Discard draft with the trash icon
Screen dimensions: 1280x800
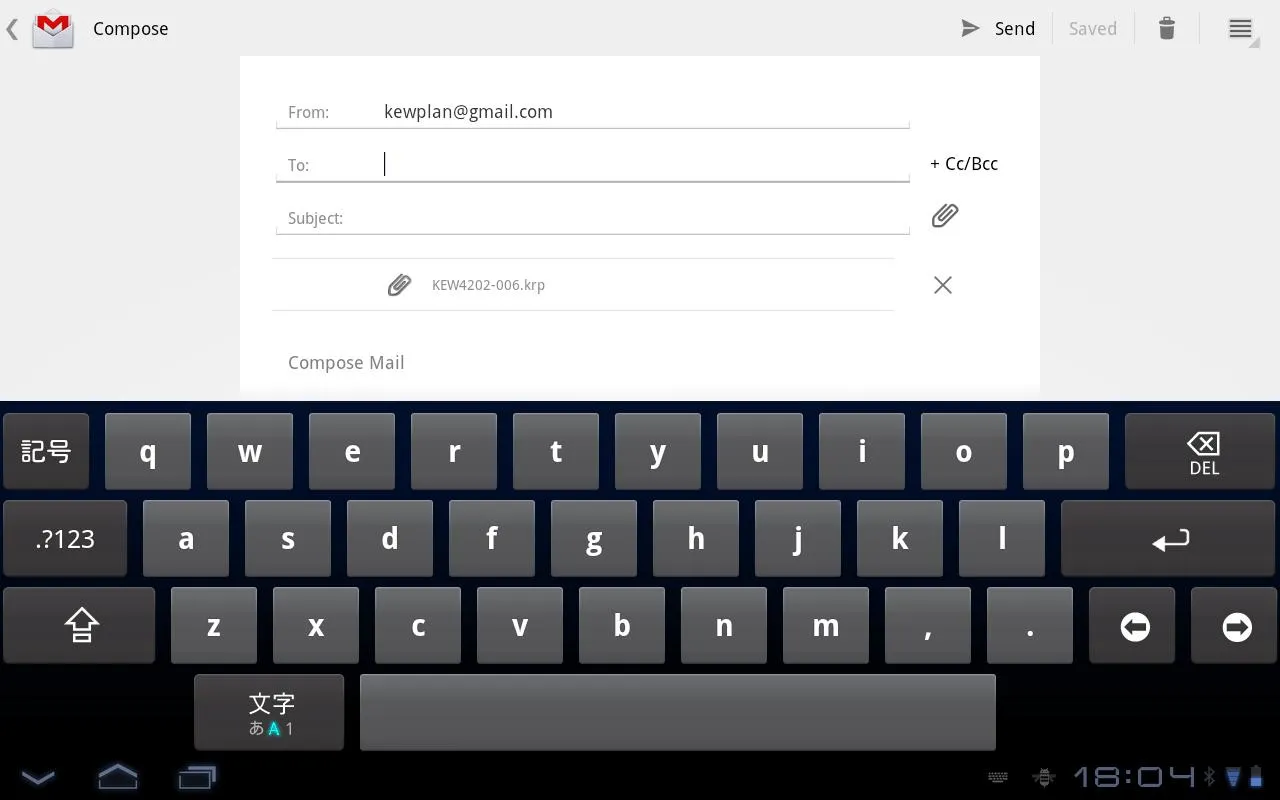1167,28
